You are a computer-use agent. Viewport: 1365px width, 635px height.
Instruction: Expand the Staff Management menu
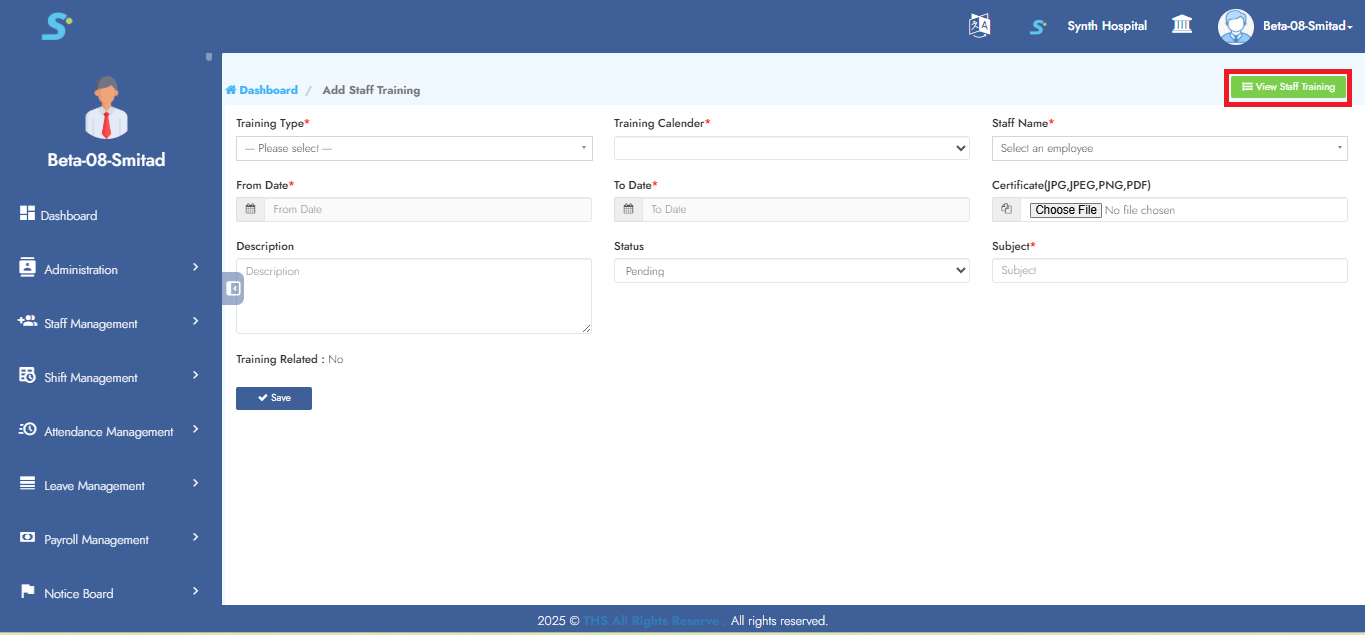pos(110,323)
